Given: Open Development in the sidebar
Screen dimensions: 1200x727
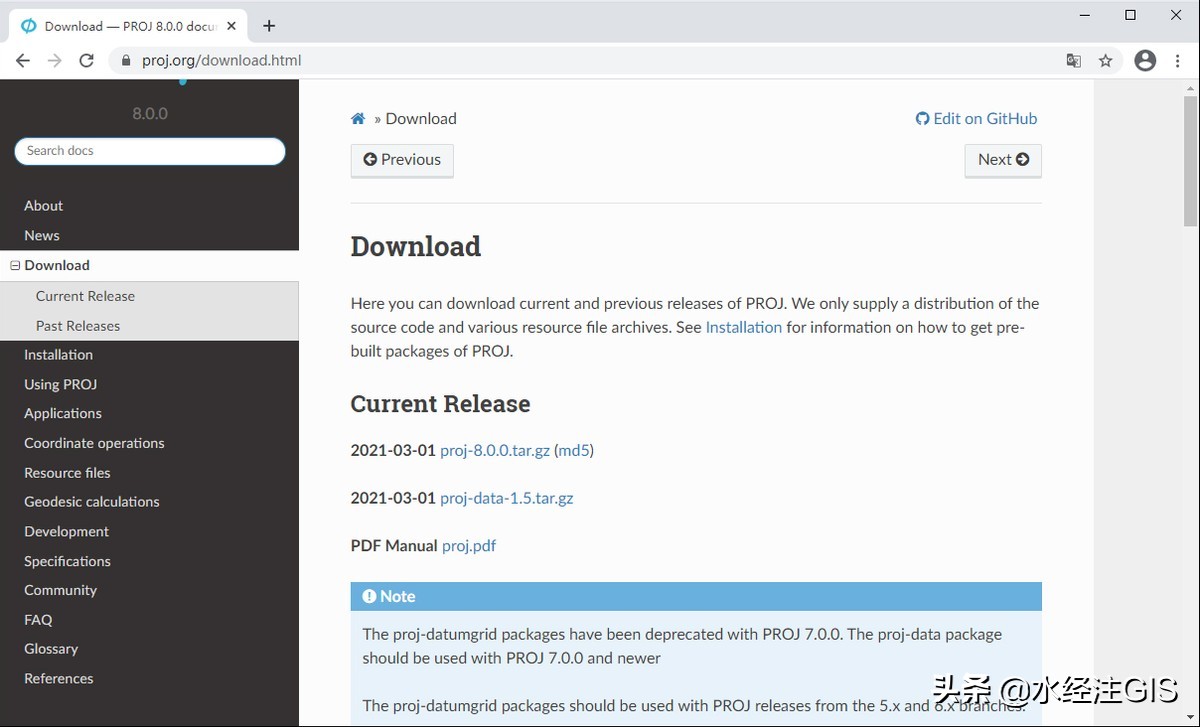Looking at the screenshot, I should pos(66,531).
